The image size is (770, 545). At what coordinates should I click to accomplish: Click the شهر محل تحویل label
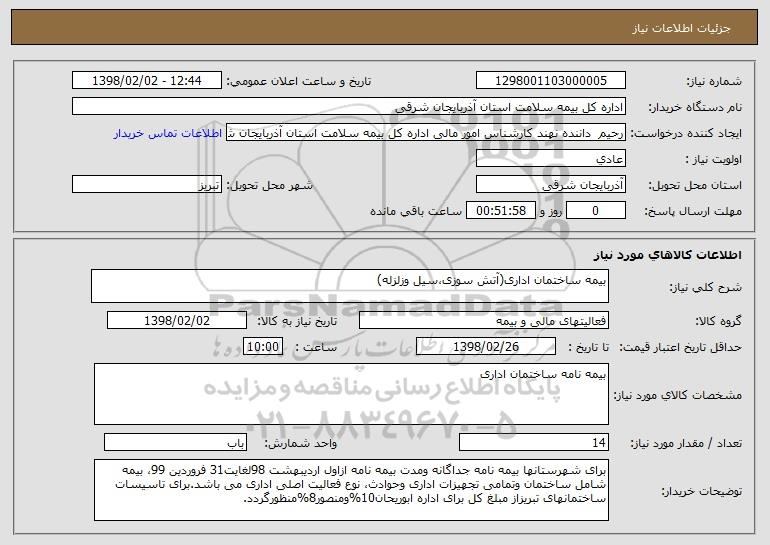point(269,185)
